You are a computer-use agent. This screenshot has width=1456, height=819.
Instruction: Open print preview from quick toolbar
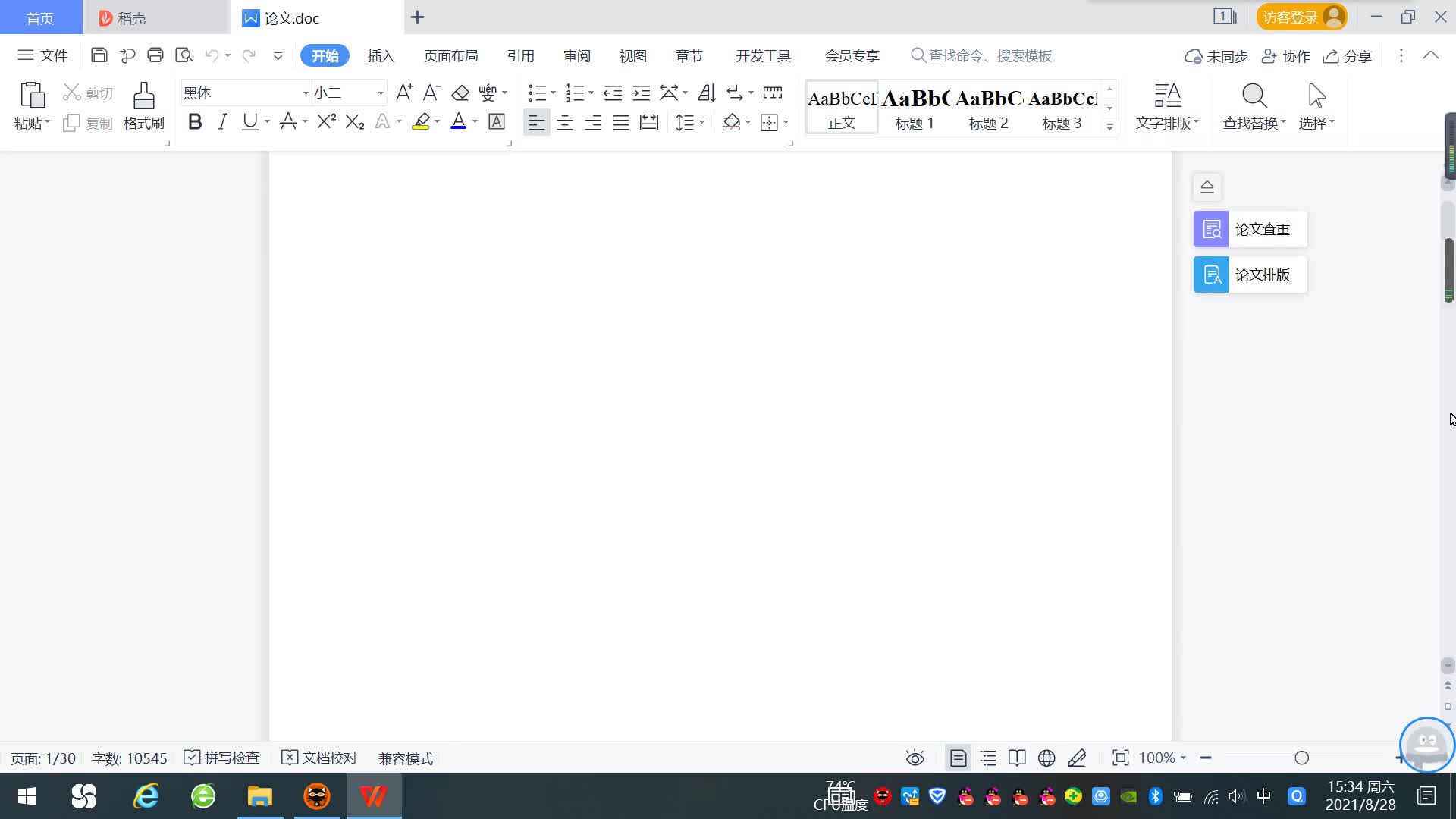(184, 55)
